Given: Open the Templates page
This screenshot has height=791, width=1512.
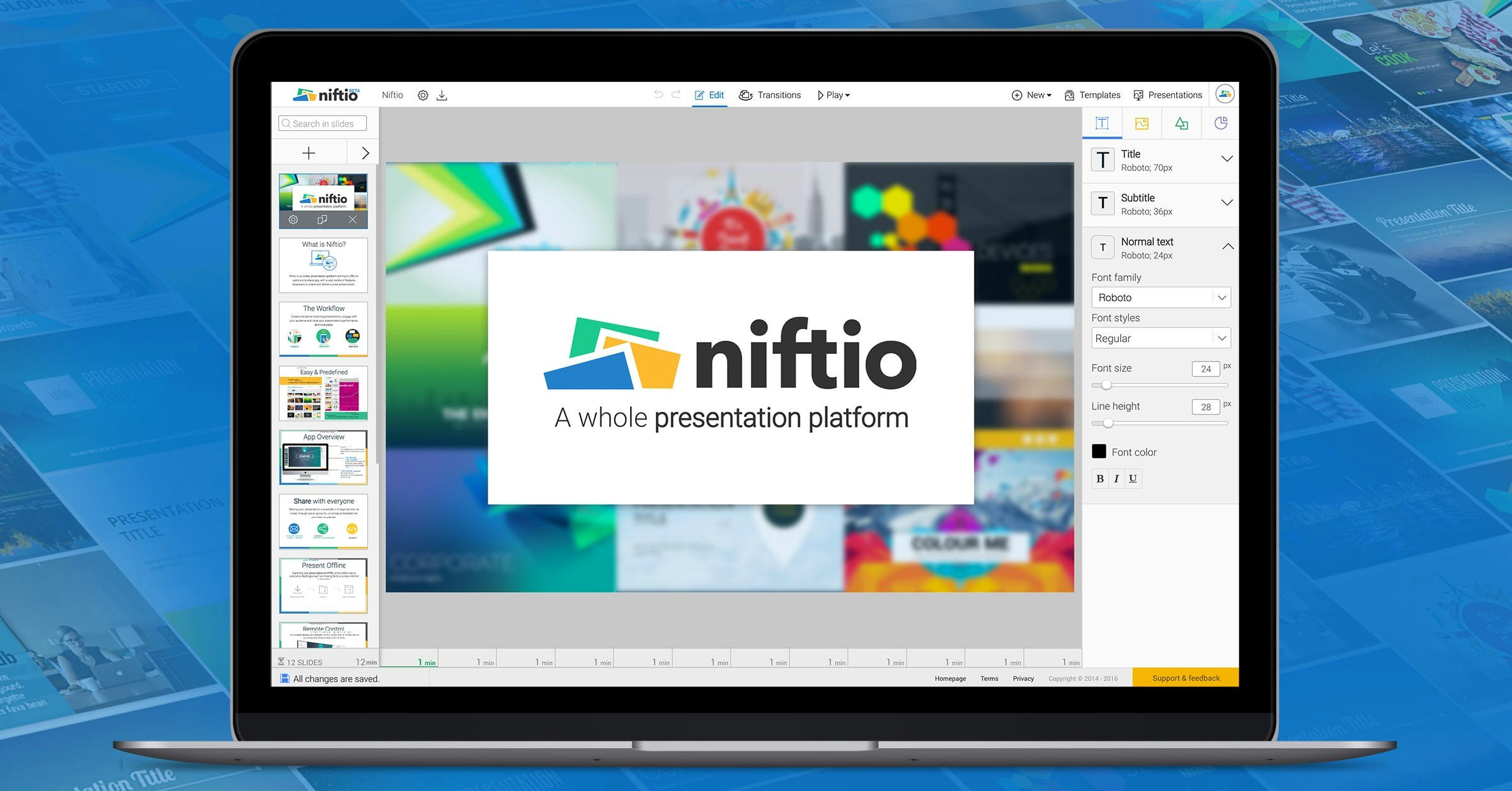Looking at the screenshot, I should pyautogui.click(x=1092, y=94).
